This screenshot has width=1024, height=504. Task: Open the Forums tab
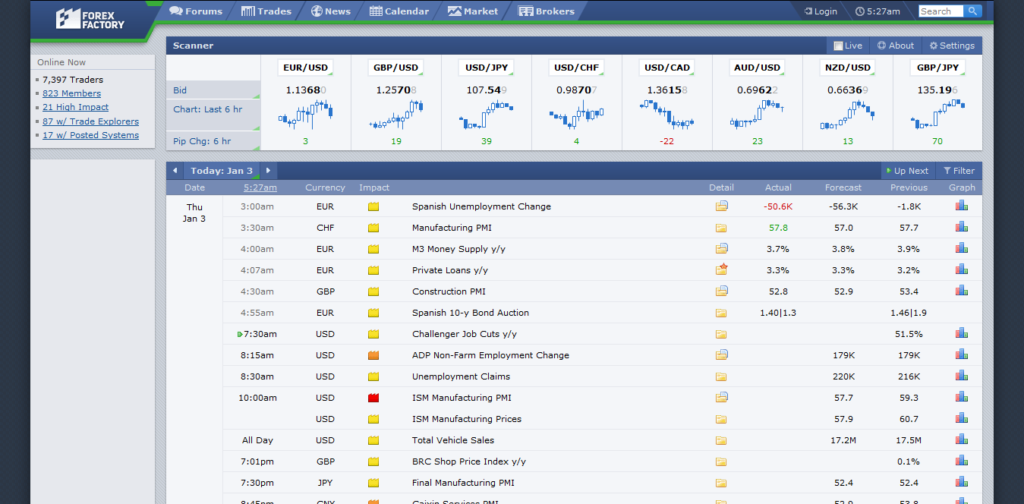click(x=196, y=11)
